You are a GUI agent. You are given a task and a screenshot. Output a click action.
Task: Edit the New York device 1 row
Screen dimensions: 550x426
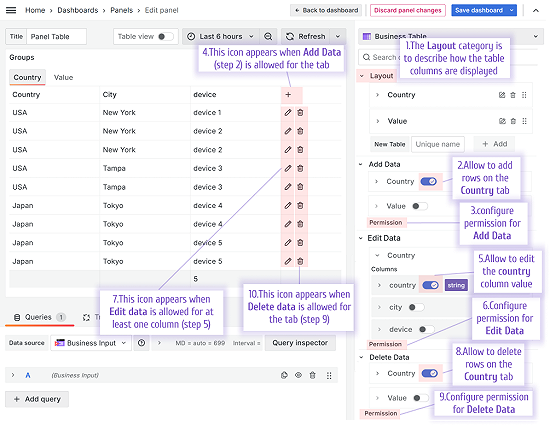tap(288, 113)
